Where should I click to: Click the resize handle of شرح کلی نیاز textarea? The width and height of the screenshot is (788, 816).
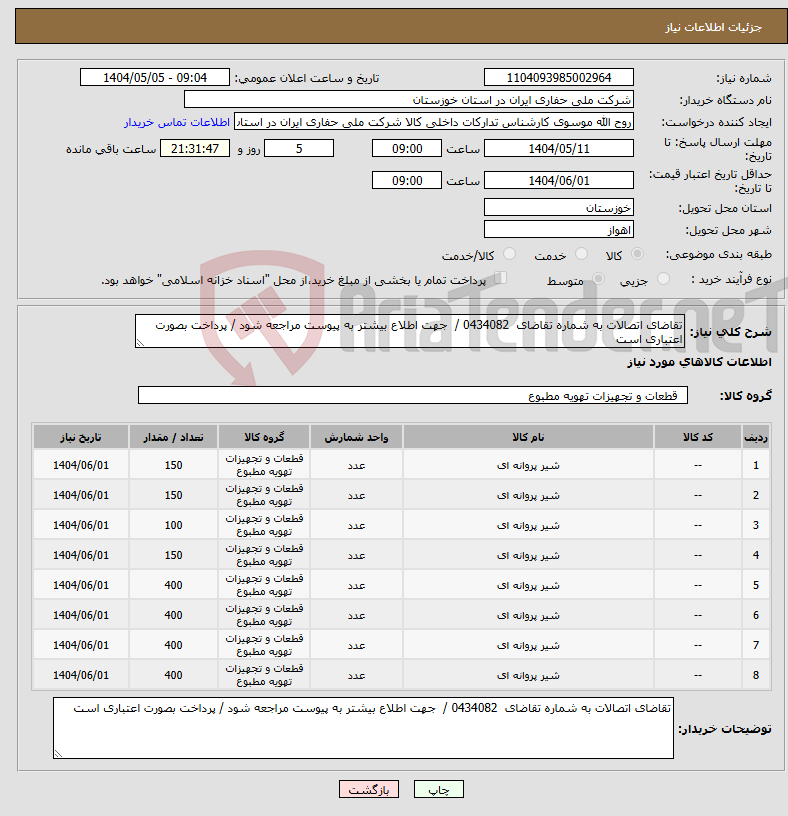click(x=139, y=342)
